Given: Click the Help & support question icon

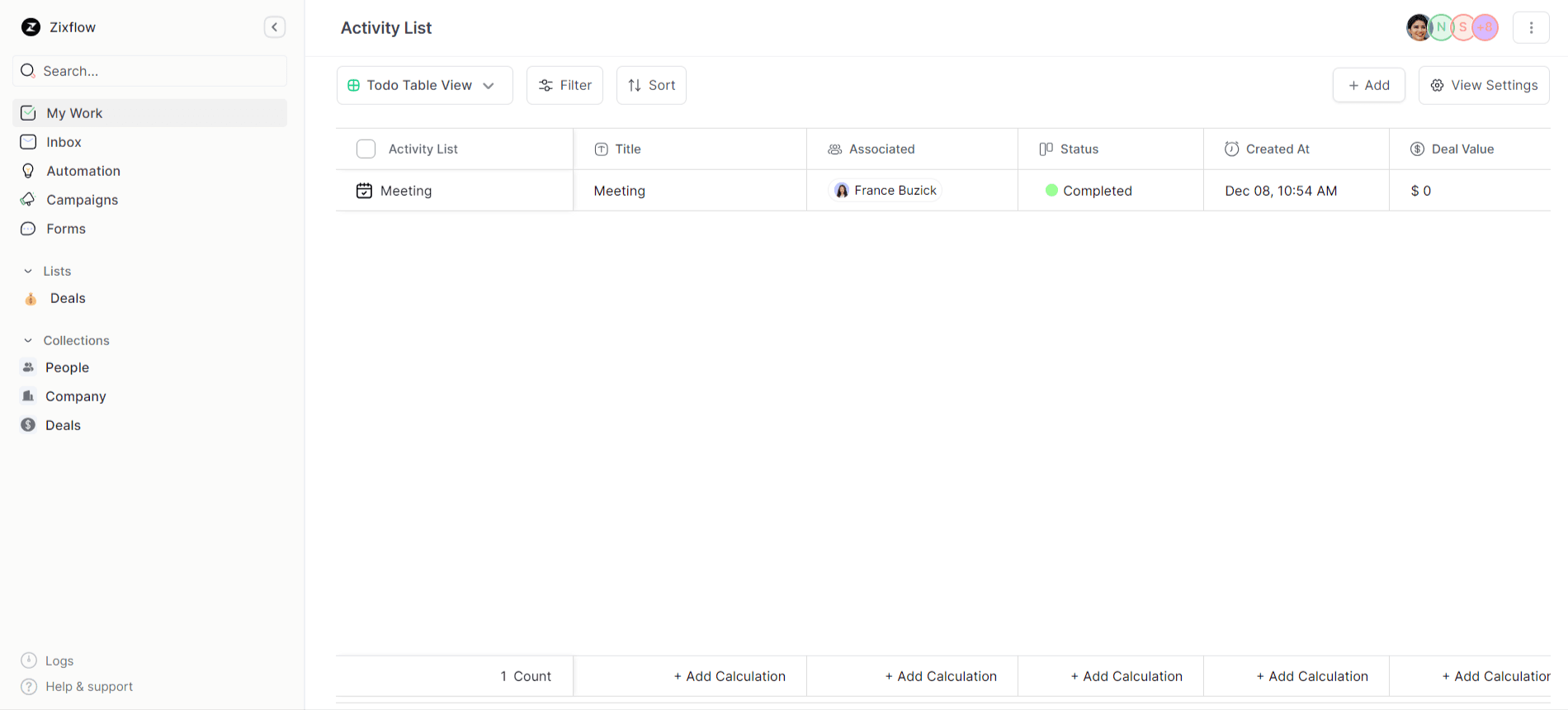Looking at the screenshot, I should click(x=29, y=687).
